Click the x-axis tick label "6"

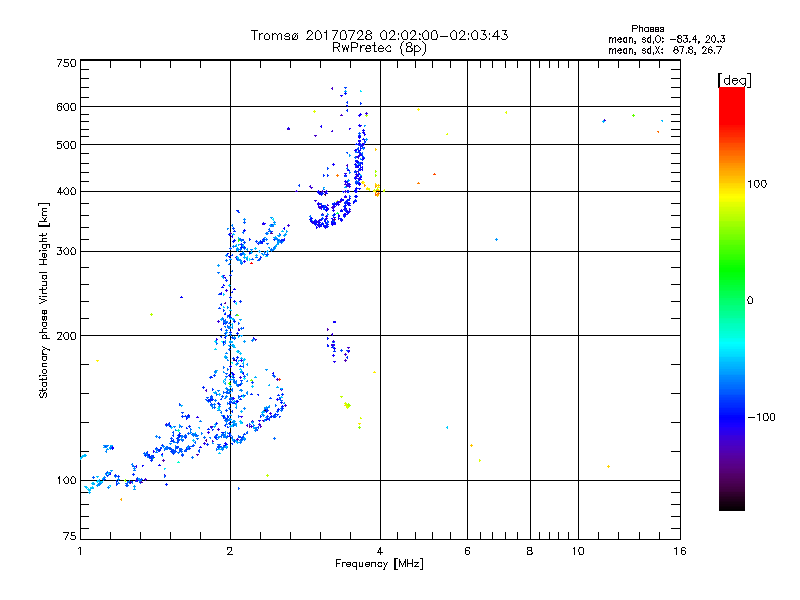point(467,551)
